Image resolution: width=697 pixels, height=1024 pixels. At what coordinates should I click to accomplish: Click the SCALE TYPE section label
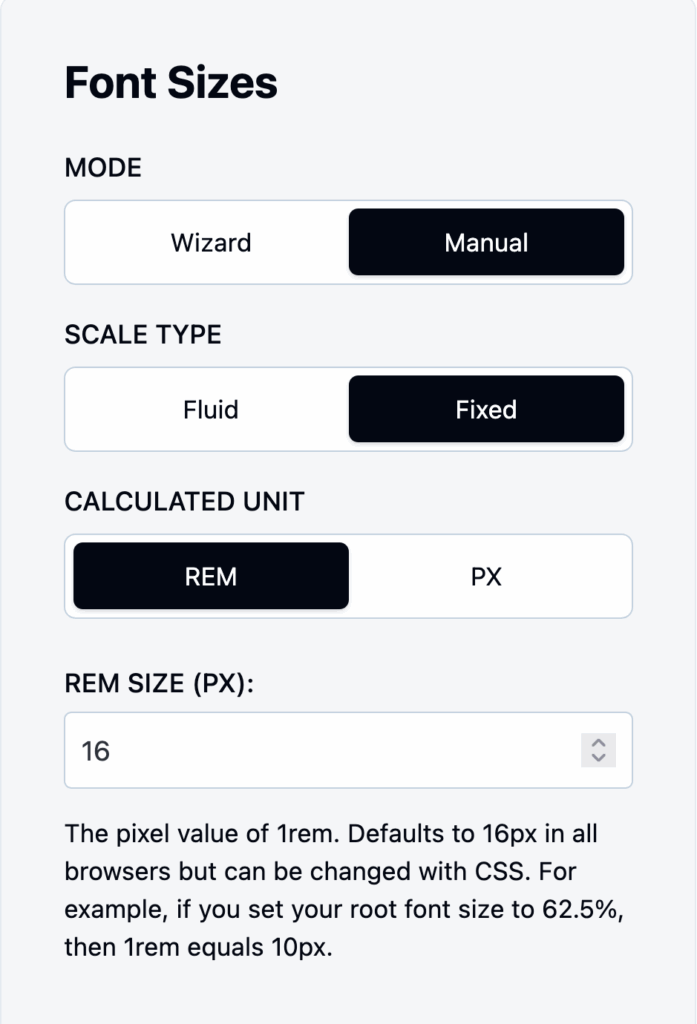click(142, 335)
